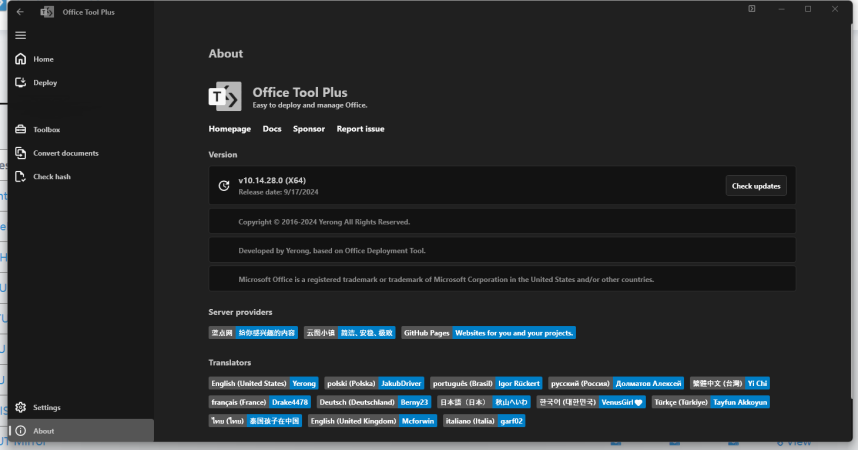Click the Yi Chi translator badge

[730, 383]
